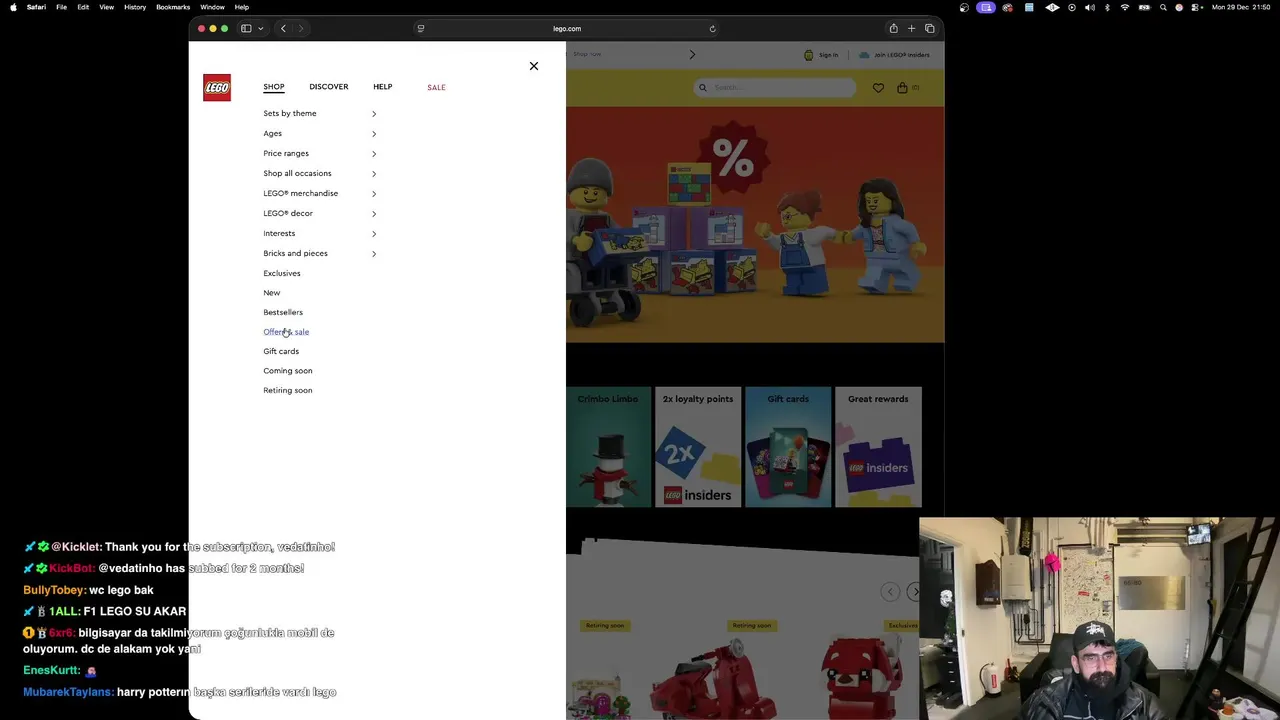
Task: Open the Safari menu
Action: [x=36, y=7]
